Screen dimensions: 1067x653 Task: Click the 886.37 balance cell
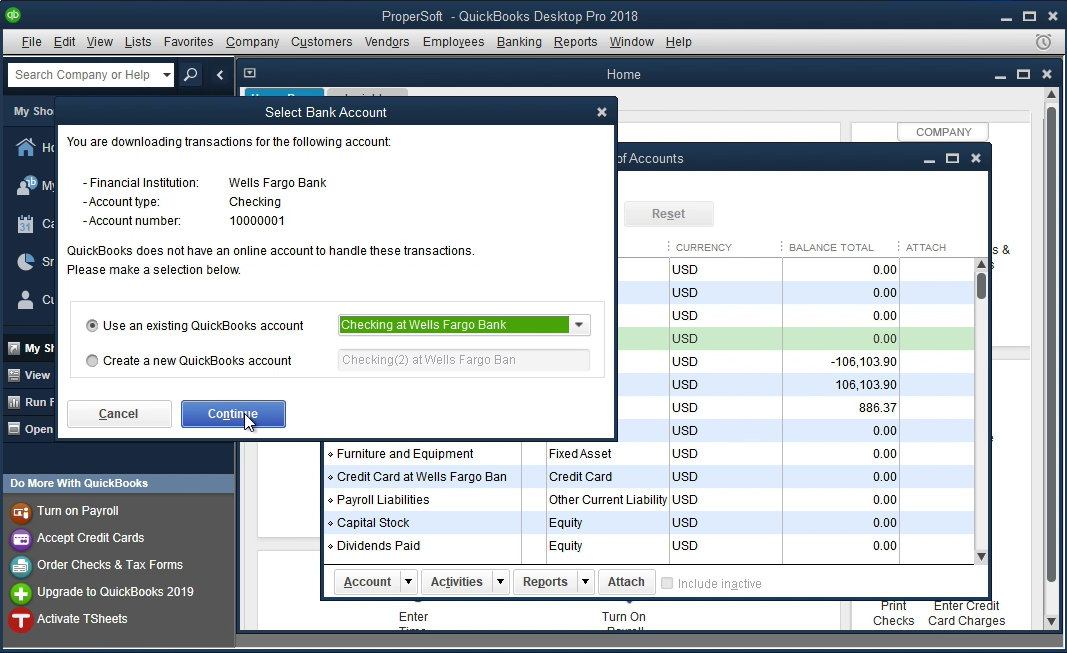click(841, 408)
